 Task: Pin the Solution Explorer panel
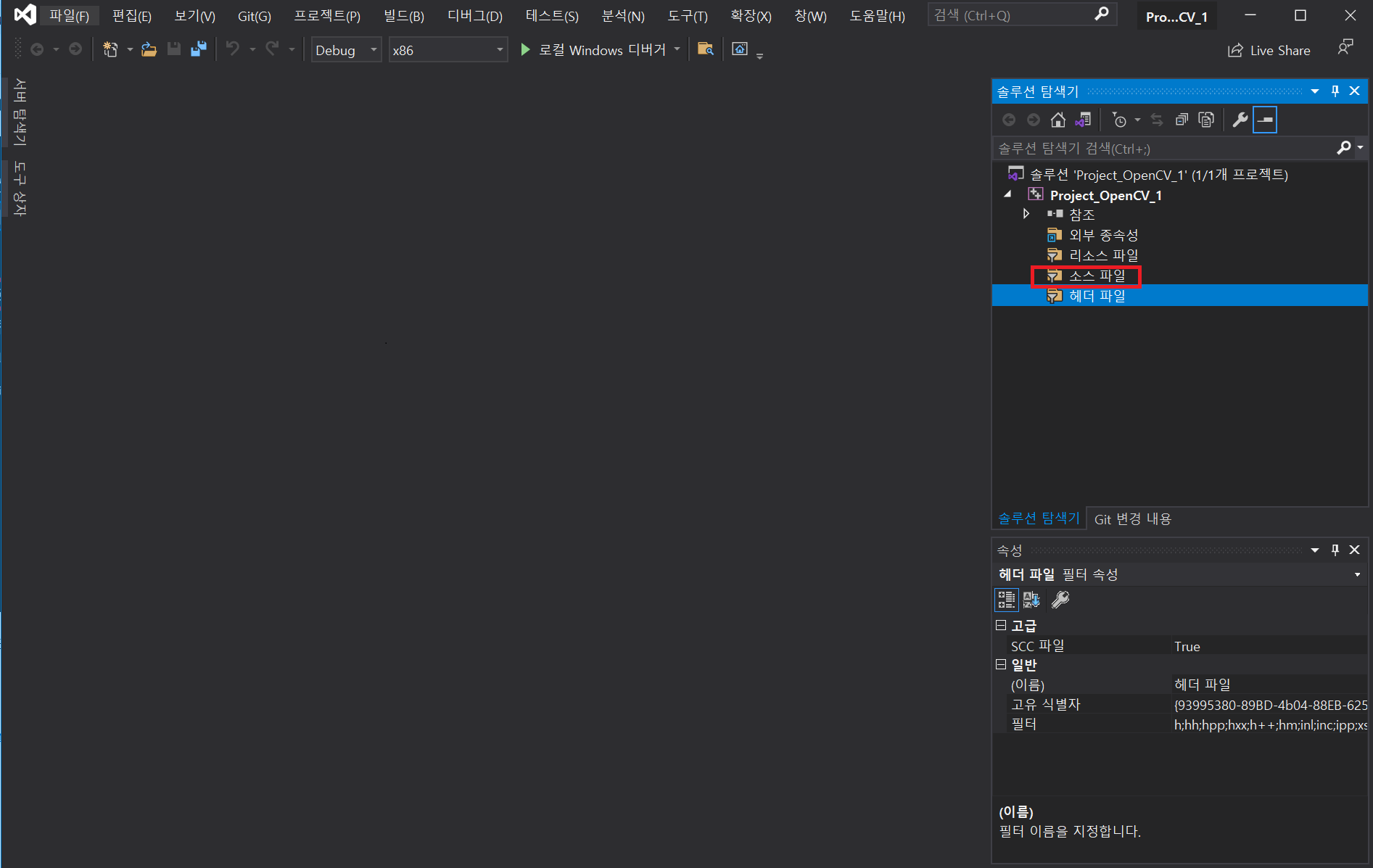[x=1335, y=91]
